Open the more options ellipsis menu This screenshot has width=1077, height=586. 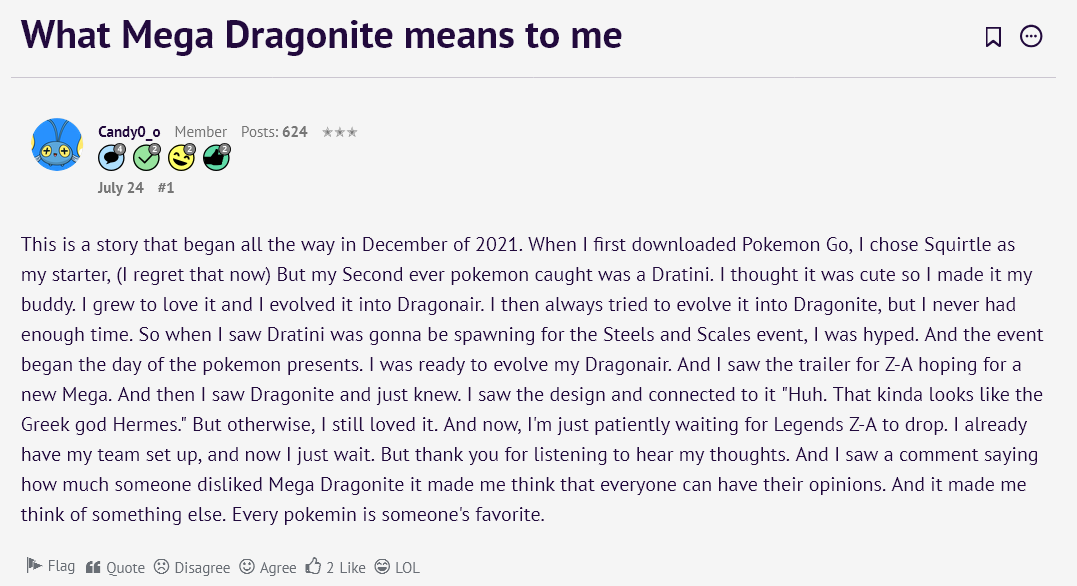1031,36
